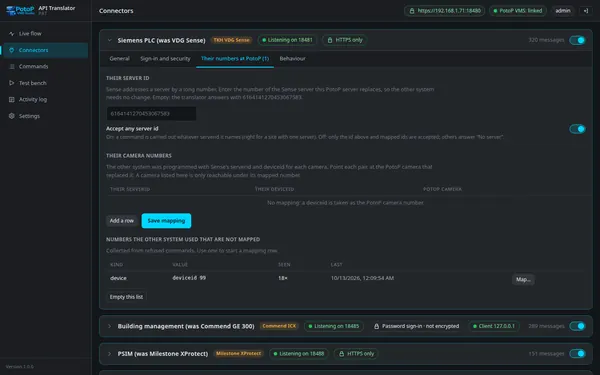
Task: Disable the Siemens PLC connector switch
Action: pos(577,40)
